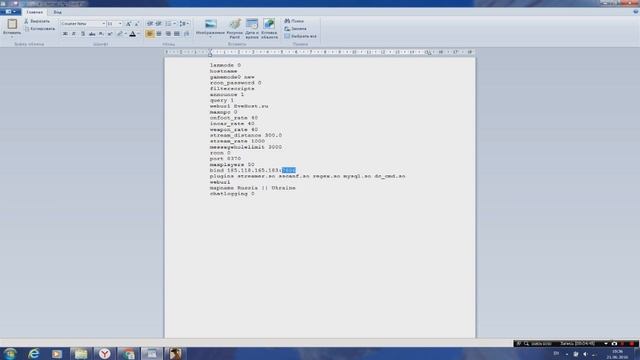The image size is (640, 360).
Task: Toggle bold formatting in the ribbon
Action: (65, 34)
